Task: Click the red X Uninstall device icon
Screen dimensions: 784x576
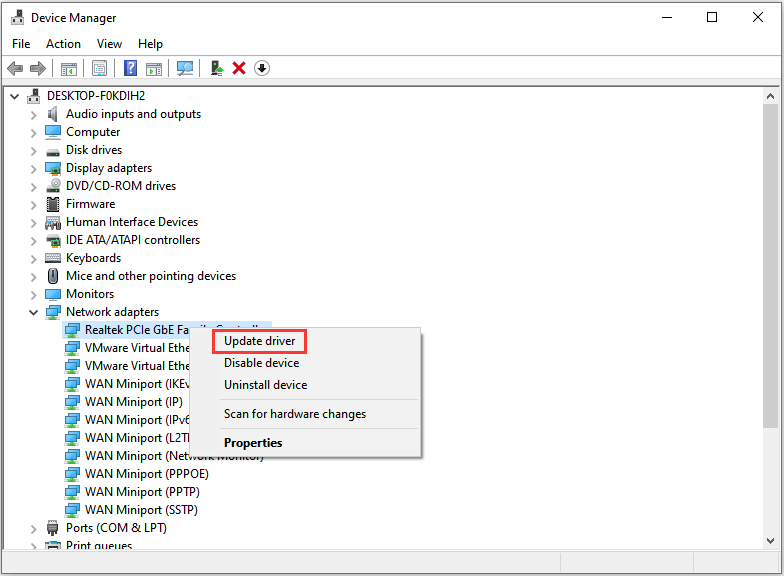Action: (x=239, y=68)
